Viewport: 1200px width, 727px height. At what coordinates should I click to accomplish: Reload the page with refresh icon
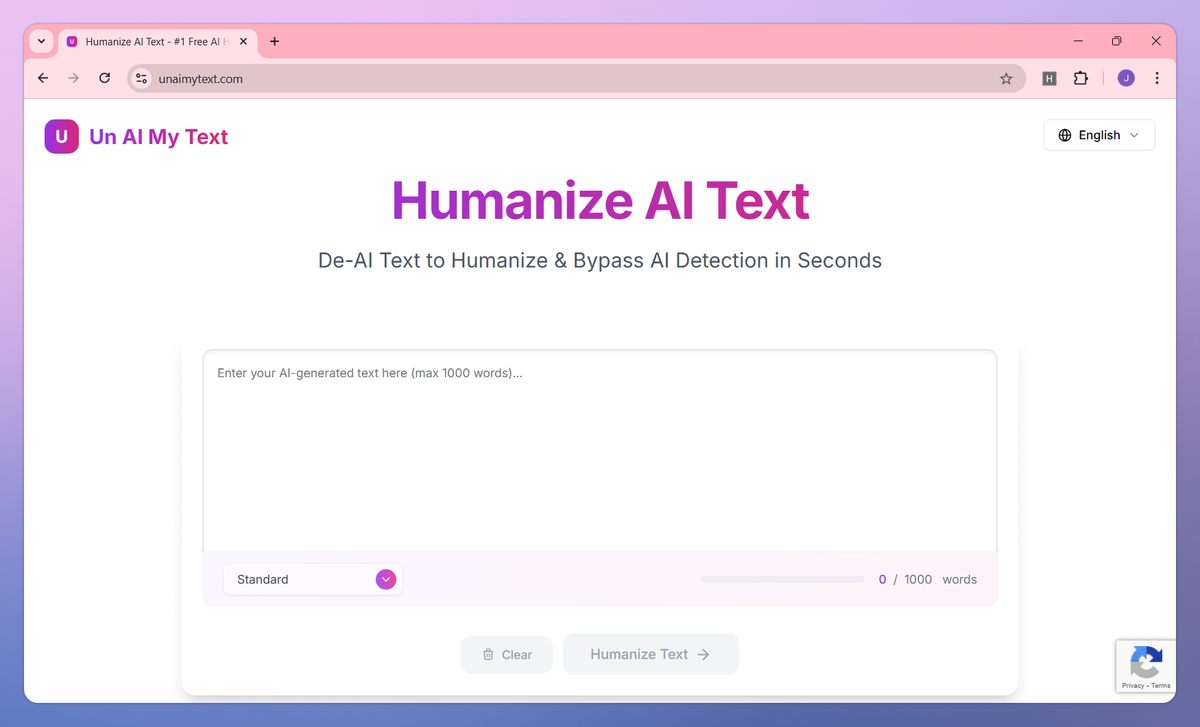tap(104, 78)
